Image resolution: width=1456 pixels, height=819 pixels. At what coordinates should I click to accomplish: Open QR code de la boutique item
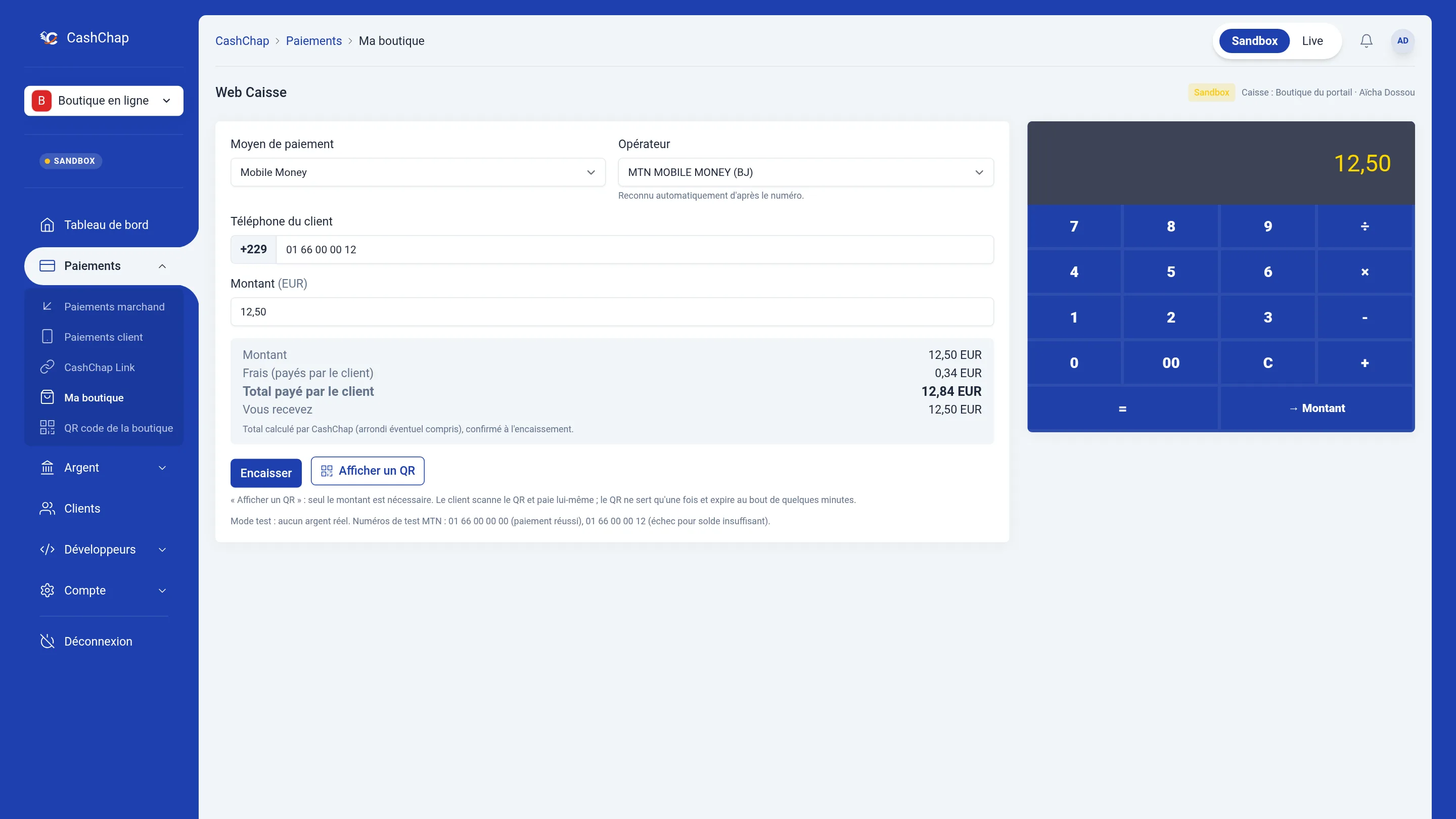point(104,428)
